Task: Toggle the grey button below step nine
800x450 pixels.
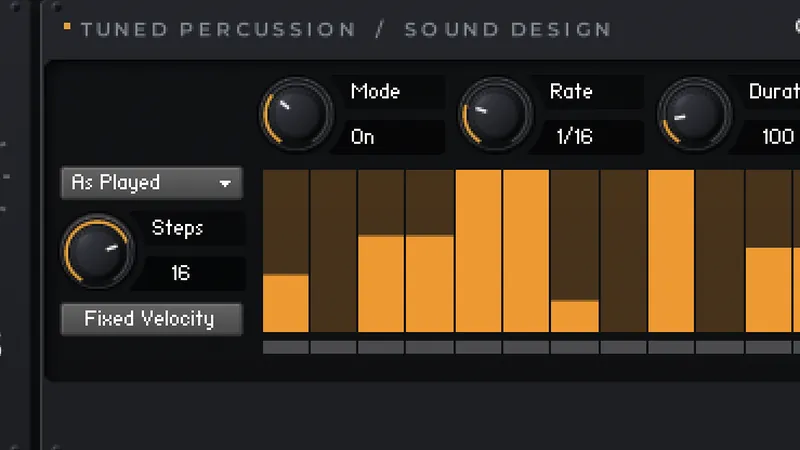Action: click(x=671, y=348)
